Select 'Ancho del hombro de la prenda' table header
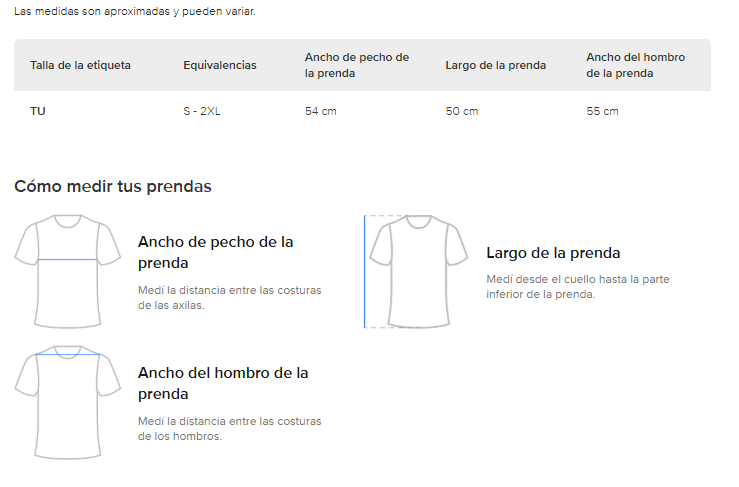Image resolution: width=739 pixels, height=487 pixels. pos(635,65)
